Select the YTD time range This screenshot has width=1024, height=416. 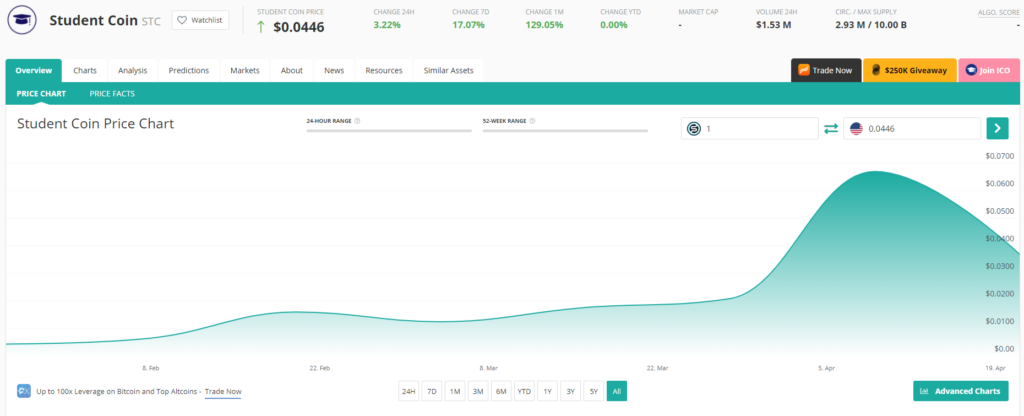click(523, 391)
